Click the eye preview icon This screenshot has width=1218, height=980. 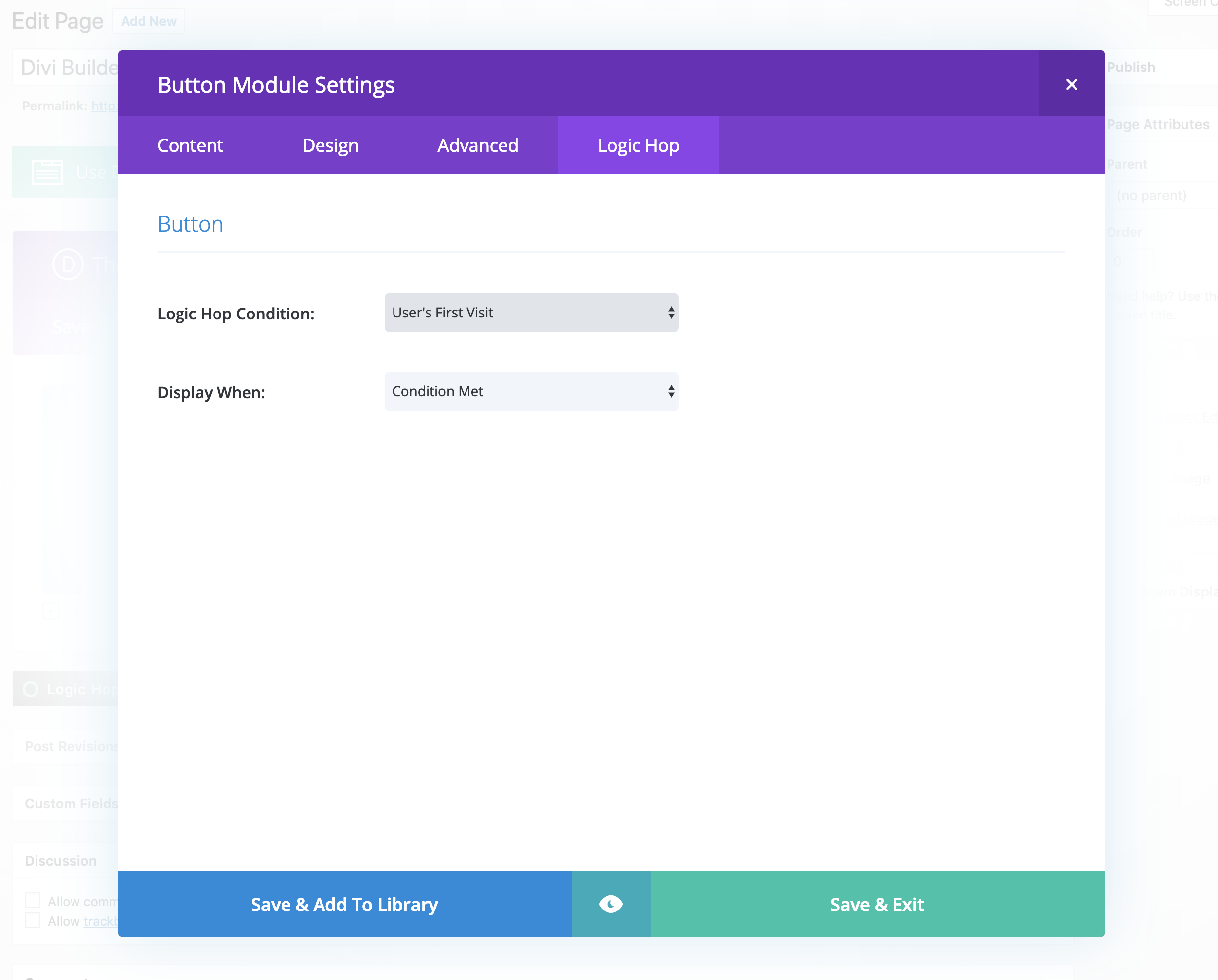click(x=610, y=904)
